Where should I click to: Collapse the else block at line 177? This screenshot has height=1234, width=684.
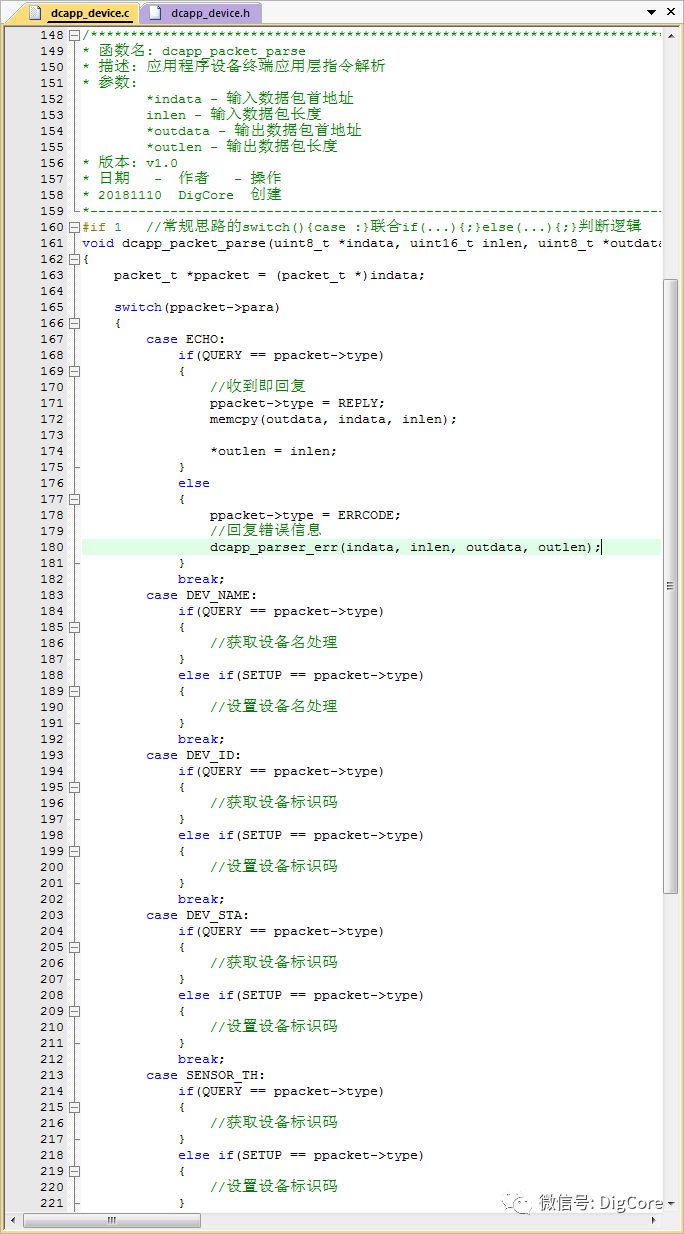tap(74, 499)
